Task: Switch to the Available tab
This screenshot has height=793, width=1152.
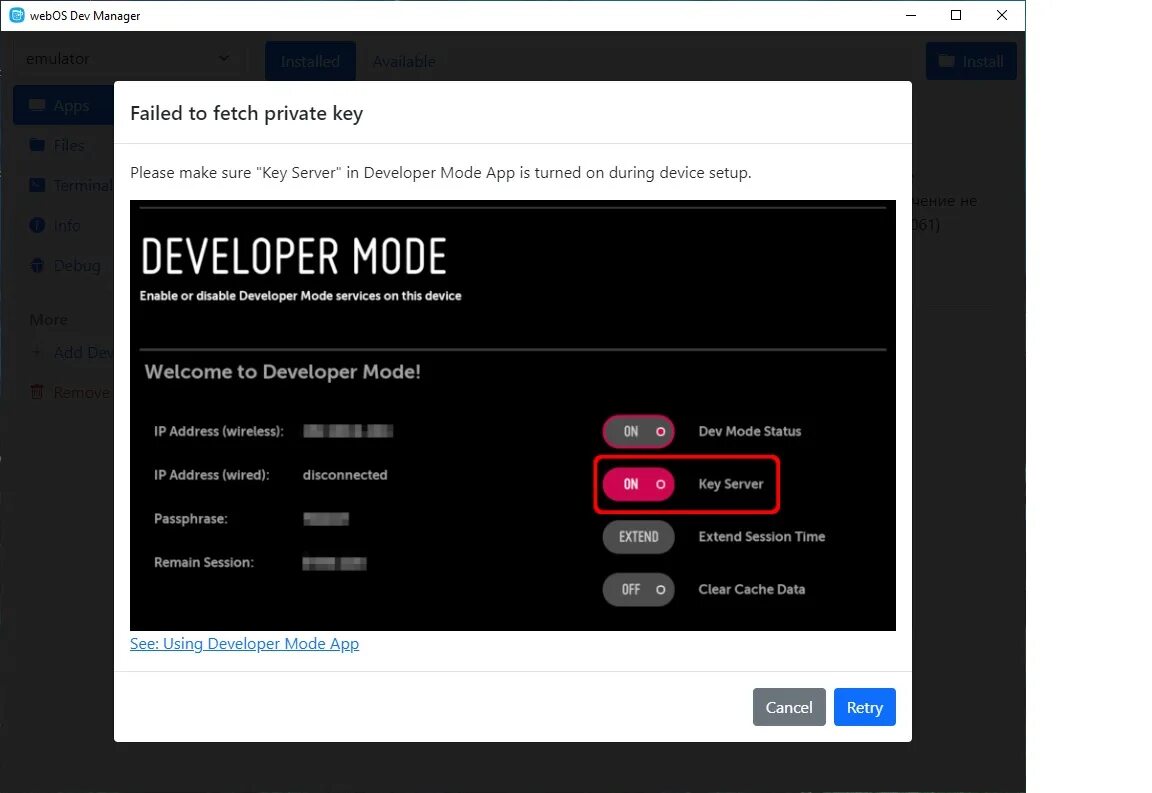Action: pyautogui.click(x=403, y=61)
